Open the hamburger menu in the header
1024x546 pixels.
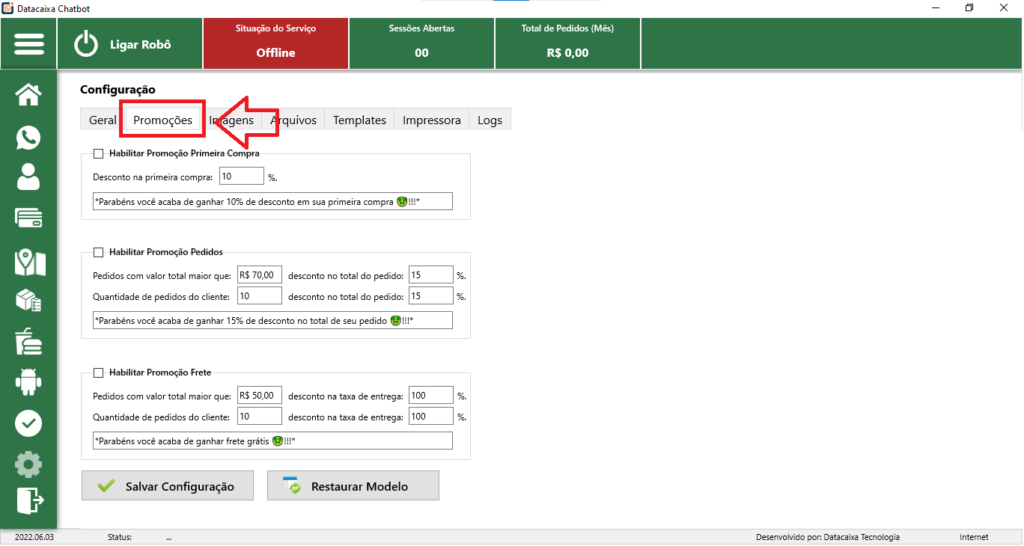coord(29,44)
